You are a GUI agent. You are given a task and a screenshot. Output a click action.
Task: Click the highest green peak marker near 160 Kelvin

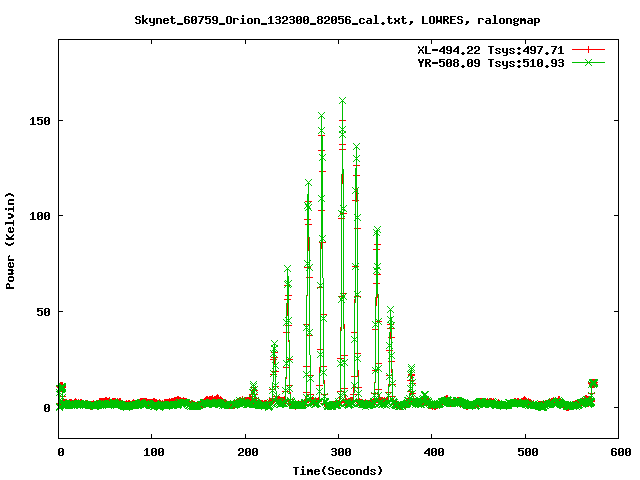click(342, 100)
